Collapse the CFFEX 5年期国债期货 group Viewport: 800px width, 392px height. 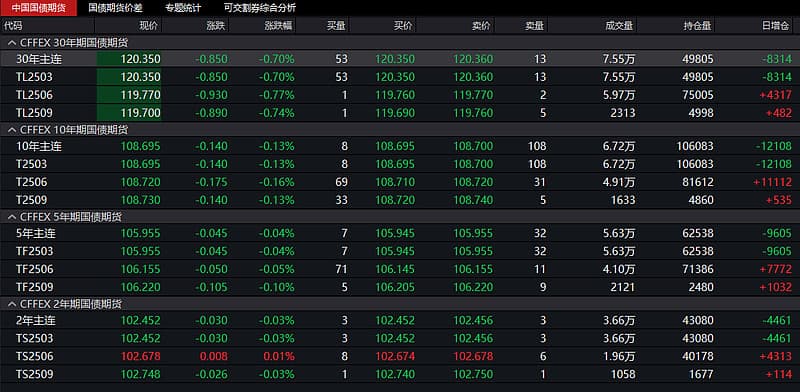[12, 217]
